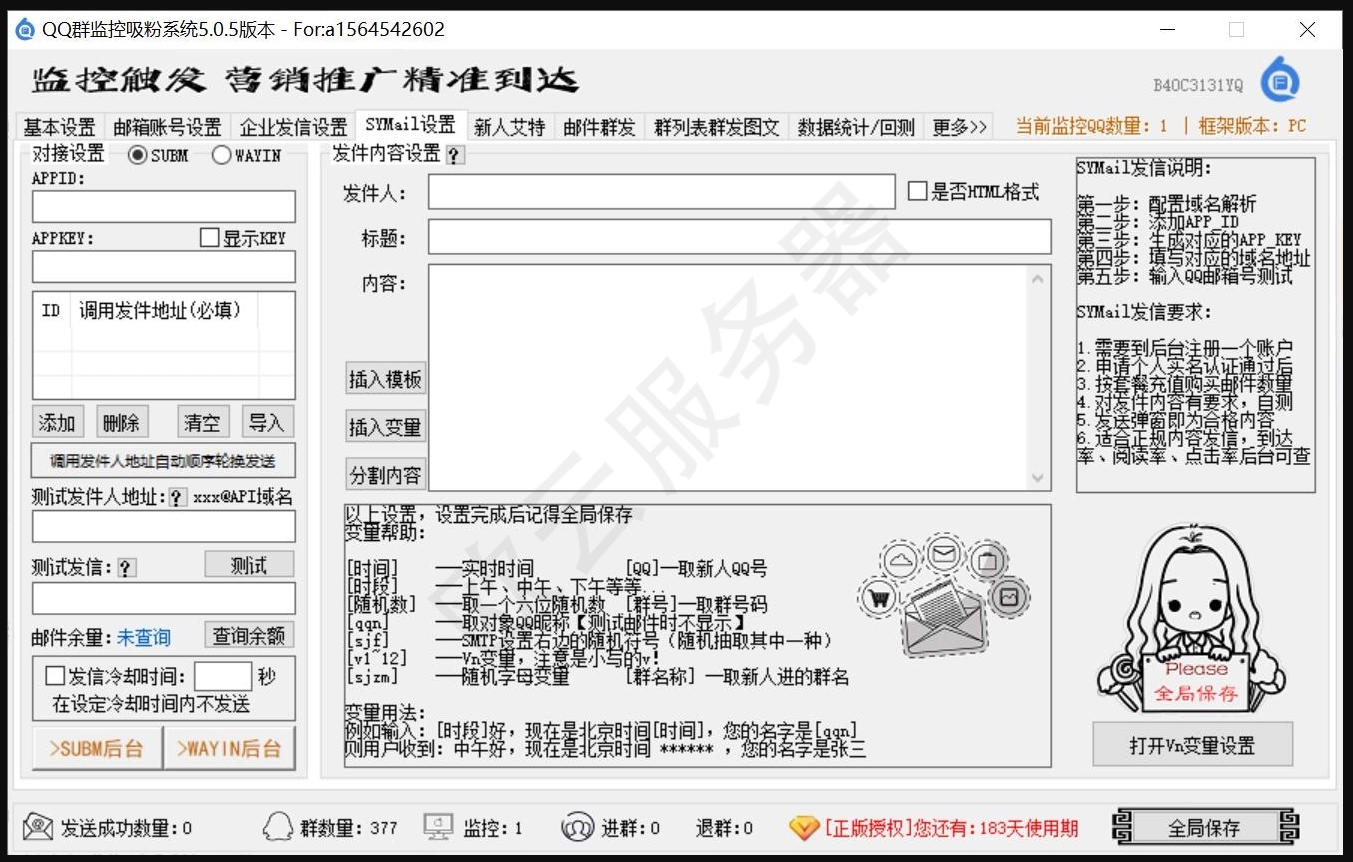This screenshot has width=1353, height=862.
Task: Enable the 发信冷却时间 checkbox
Action: pos(55,677)
